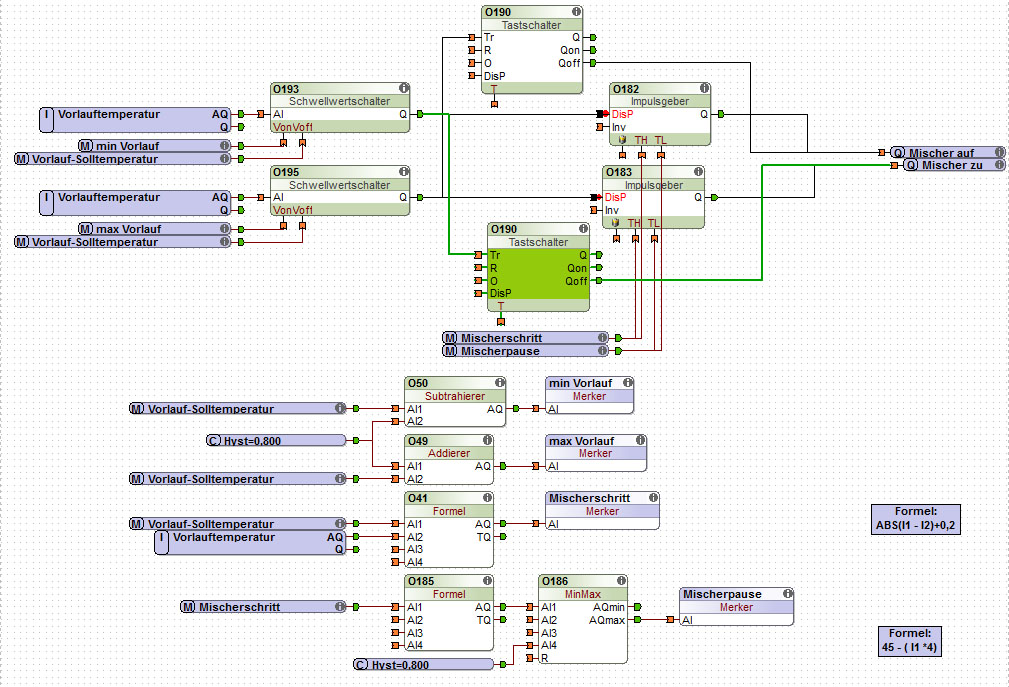Click the Formel ABS(I1 - I2)+0,2 note
The width and height of the screenshot is (1009, 687).
click(x=916, y=519)
